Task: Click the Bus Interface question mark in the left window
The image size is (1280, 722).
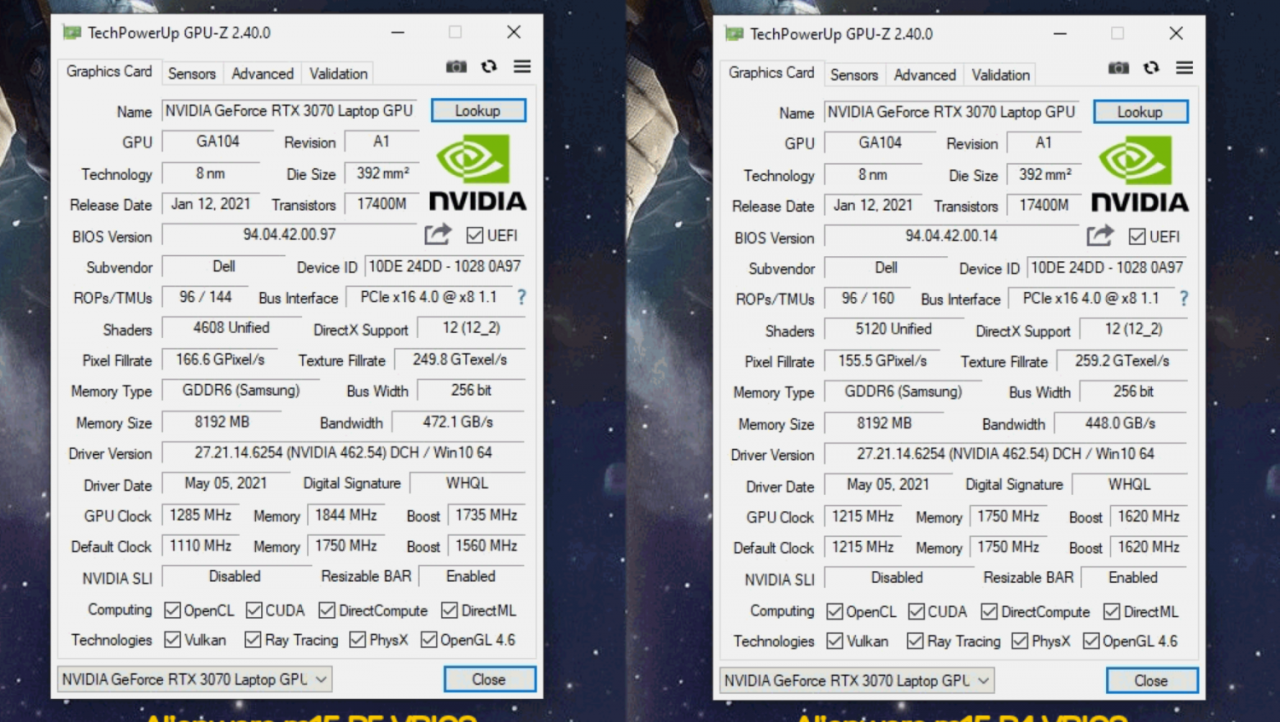Action: [521, 297]
